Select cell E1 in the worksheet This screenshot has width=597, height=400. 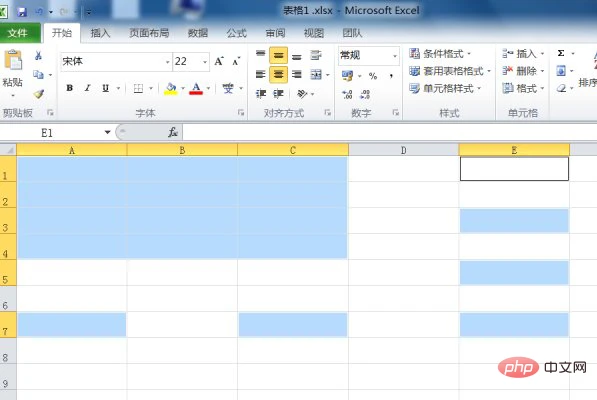[514, 169]
